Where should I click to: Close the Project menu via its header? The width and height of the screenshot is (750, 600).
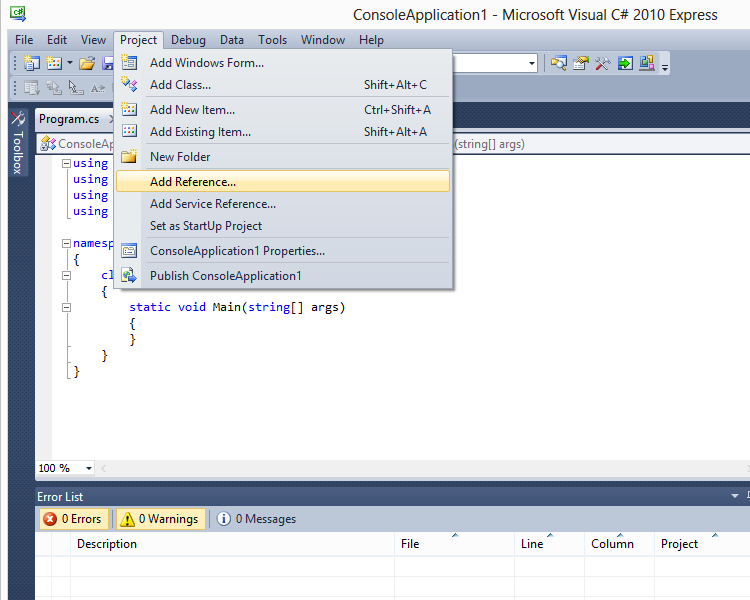click(138, 40)
